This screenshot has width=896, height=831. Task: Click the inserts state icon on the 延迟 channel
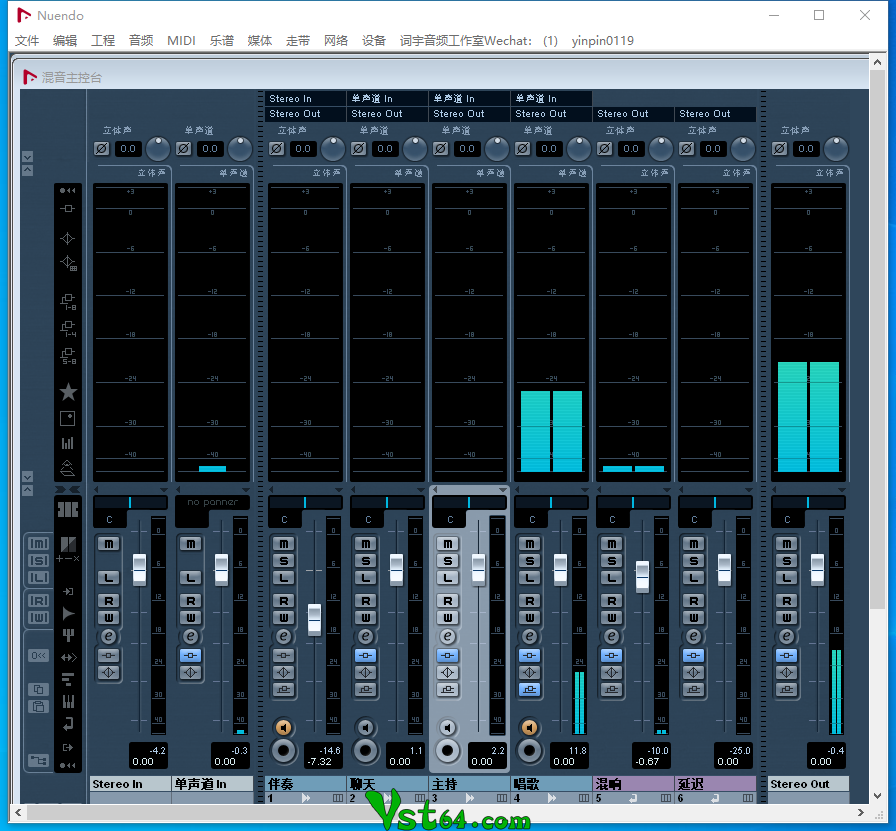coord(694,656)
